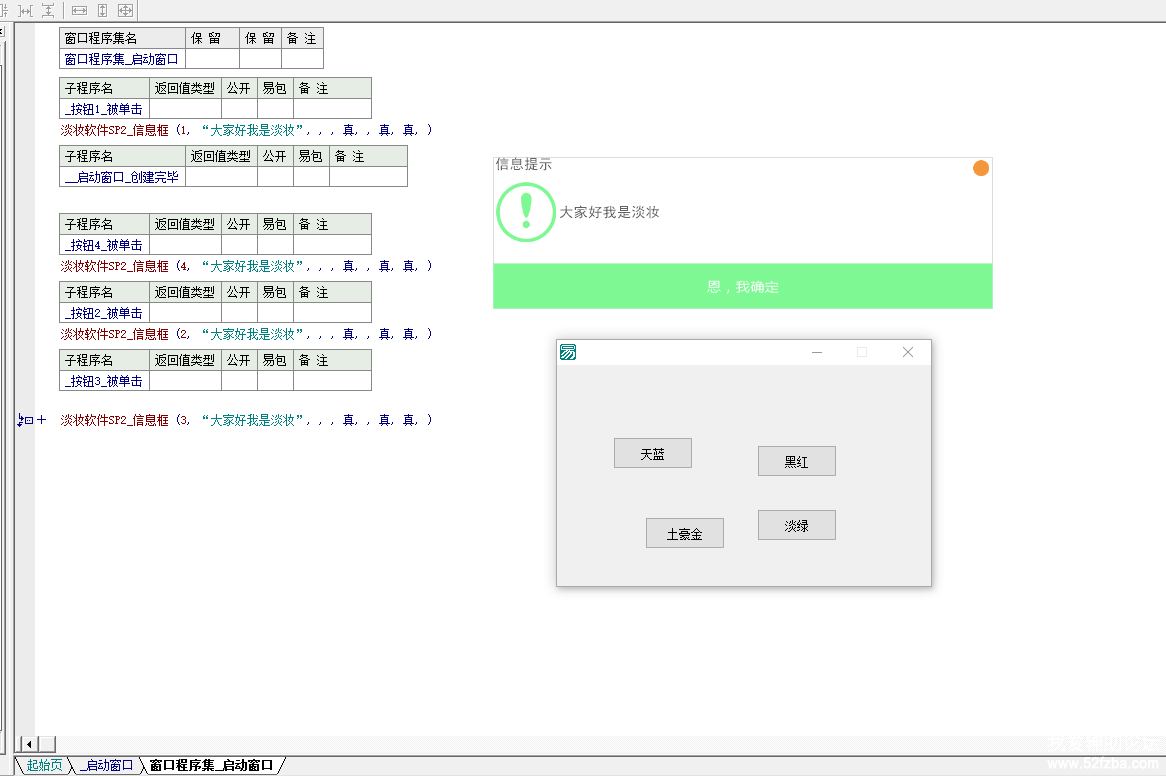Click the equal horizontal spacing toolbar icon
The height and width of the screenshot is (777, 1166).
tap(26, 10)
